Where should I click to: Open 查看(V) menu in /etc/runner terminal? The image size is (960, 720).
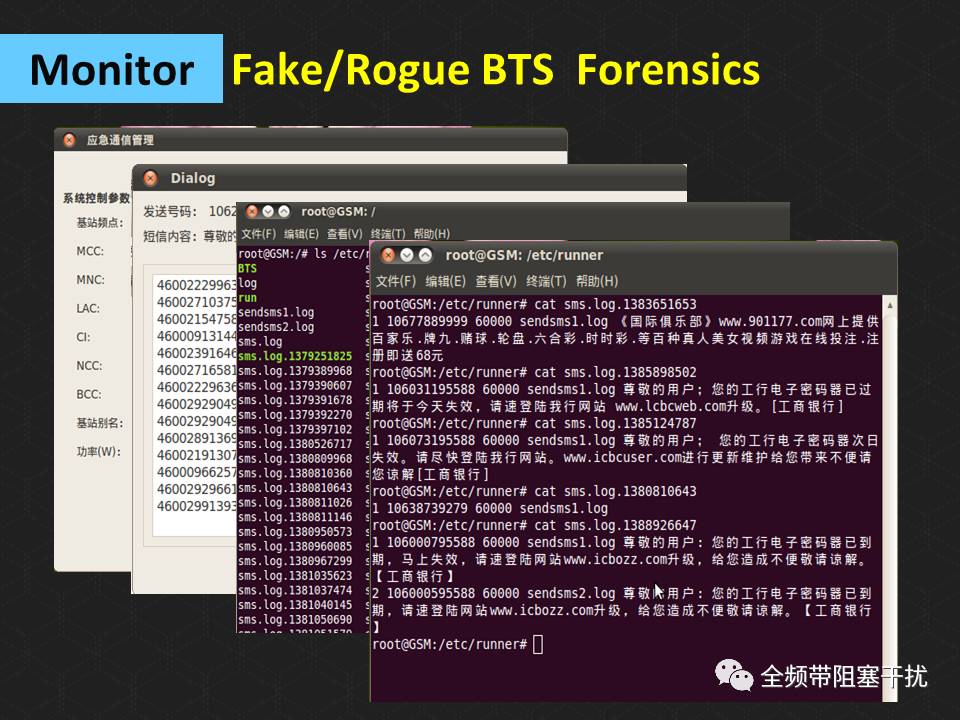[x=496, y=281]
